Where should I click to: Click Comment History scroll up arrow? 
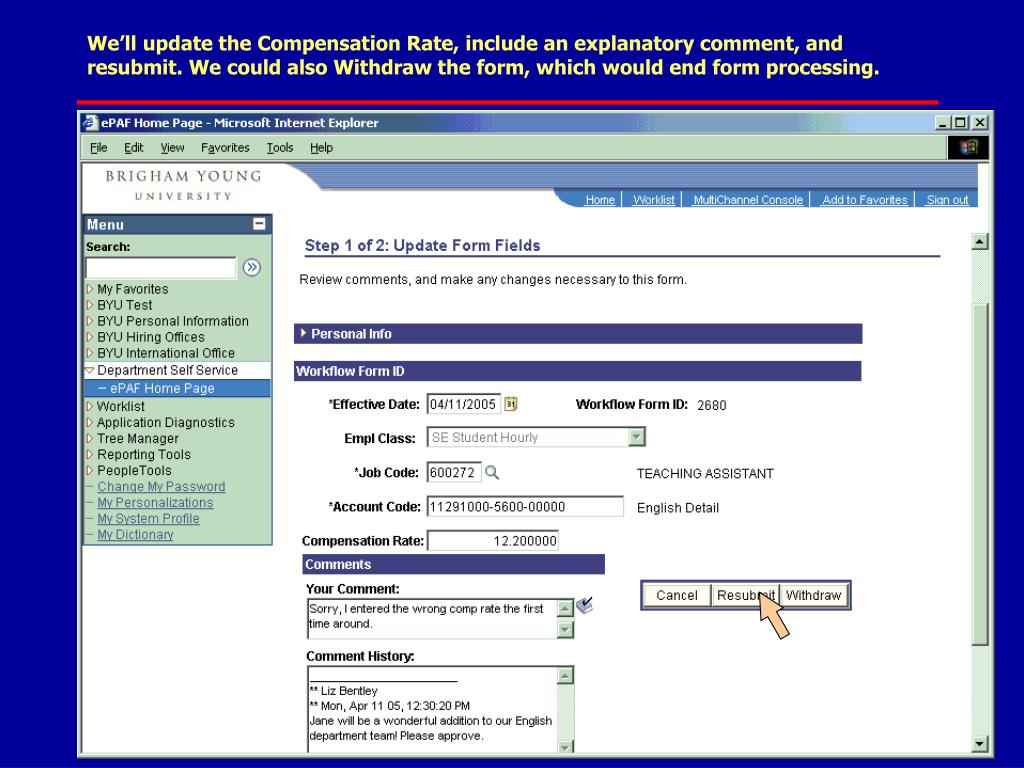[x=566, y=675]
